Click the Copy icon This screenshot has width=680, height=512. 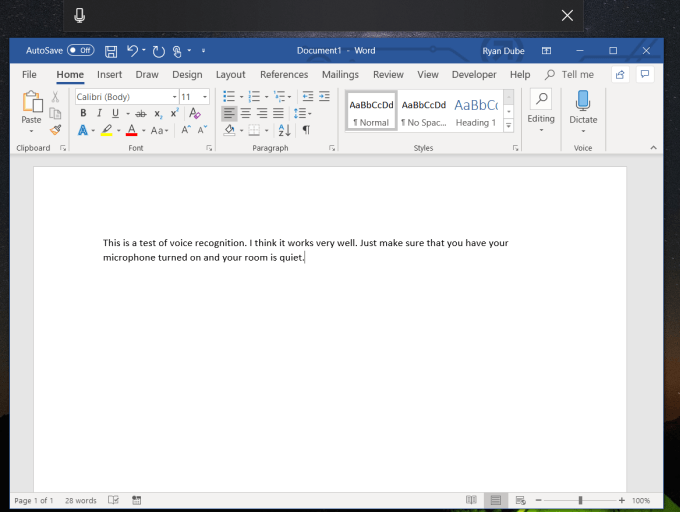pos(55,113)
